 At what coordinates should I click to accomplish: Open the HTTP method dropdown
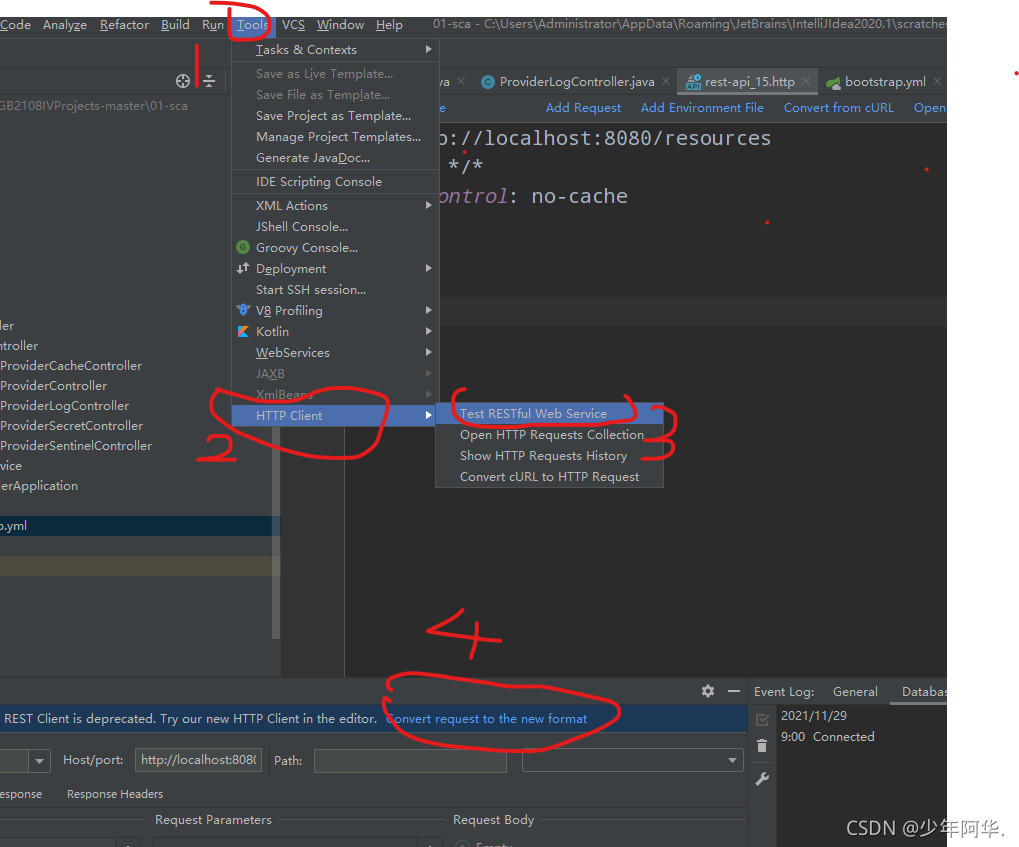[x=39, y=760]
